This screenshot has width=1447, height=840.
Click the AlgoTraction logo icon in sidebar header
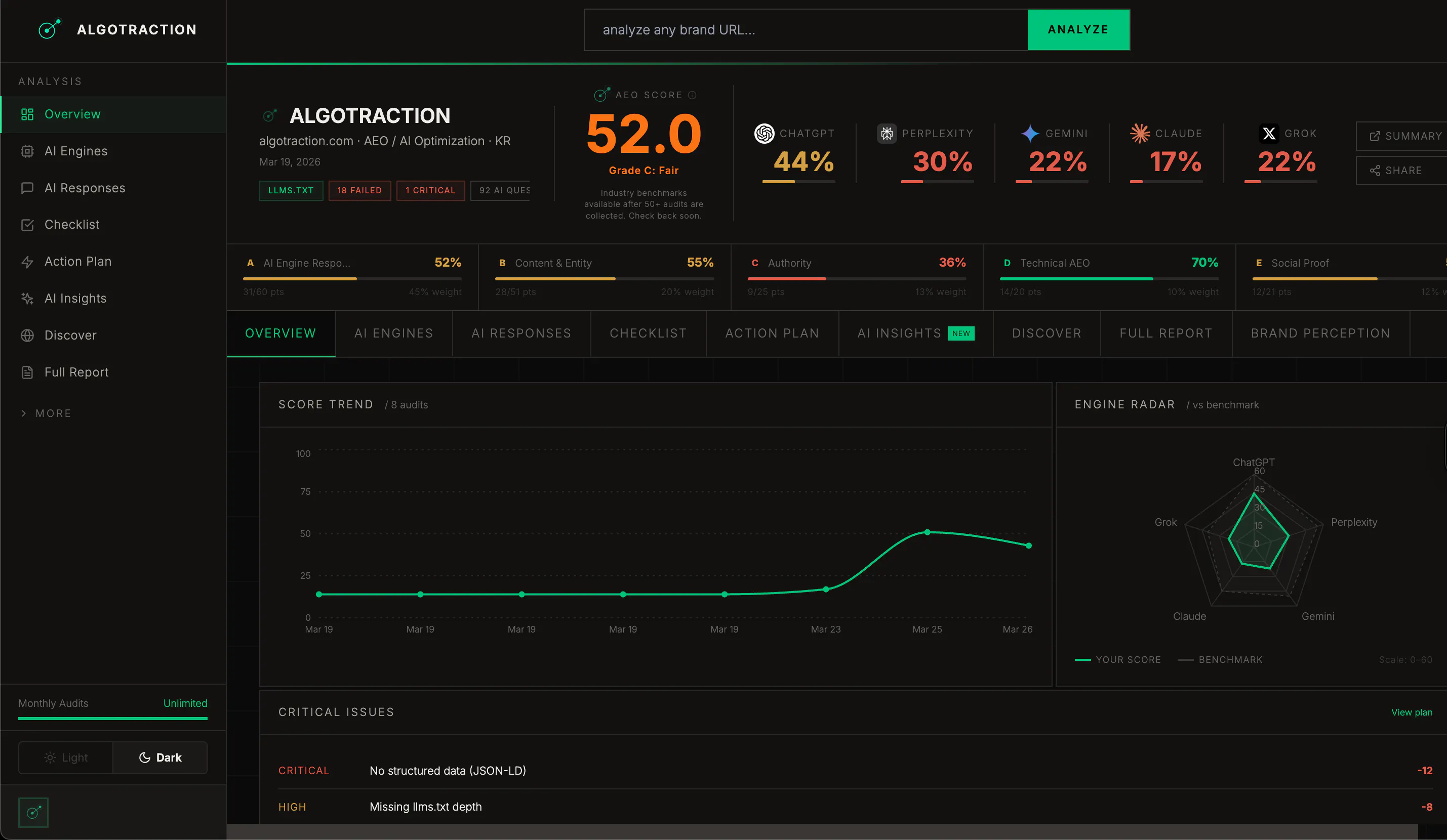coord(50,29)
